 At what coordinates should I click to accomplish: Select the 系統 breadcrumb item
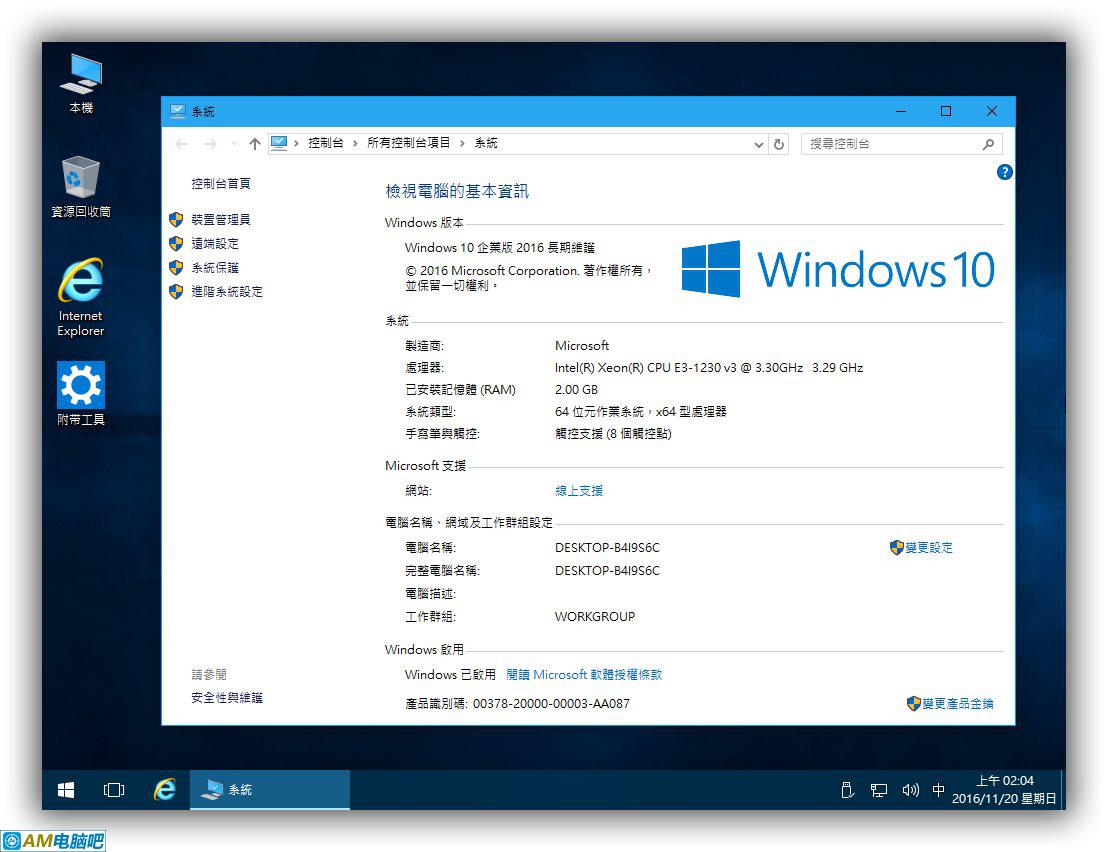pos(486,143)
